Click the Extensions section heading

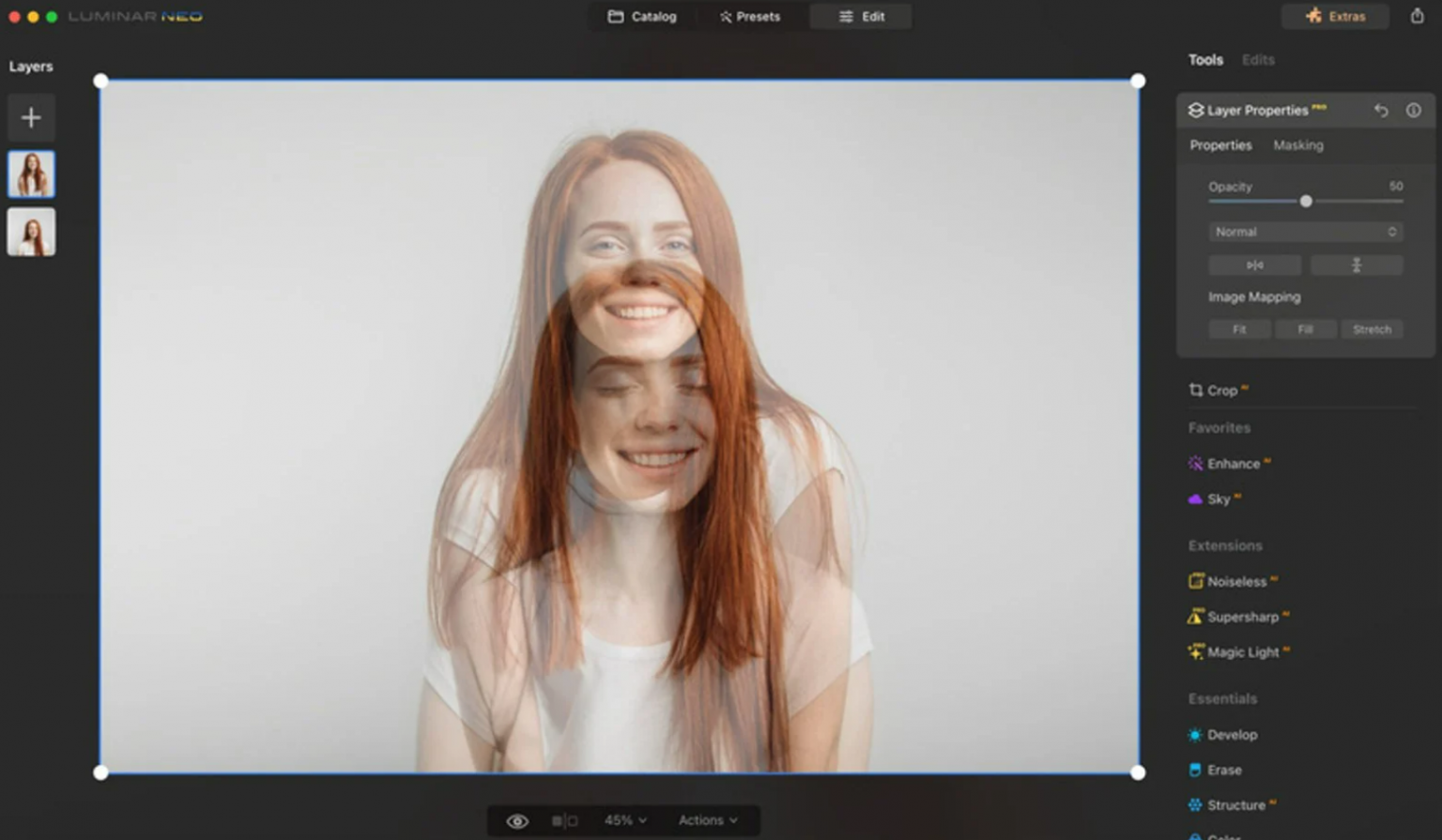1225,546
